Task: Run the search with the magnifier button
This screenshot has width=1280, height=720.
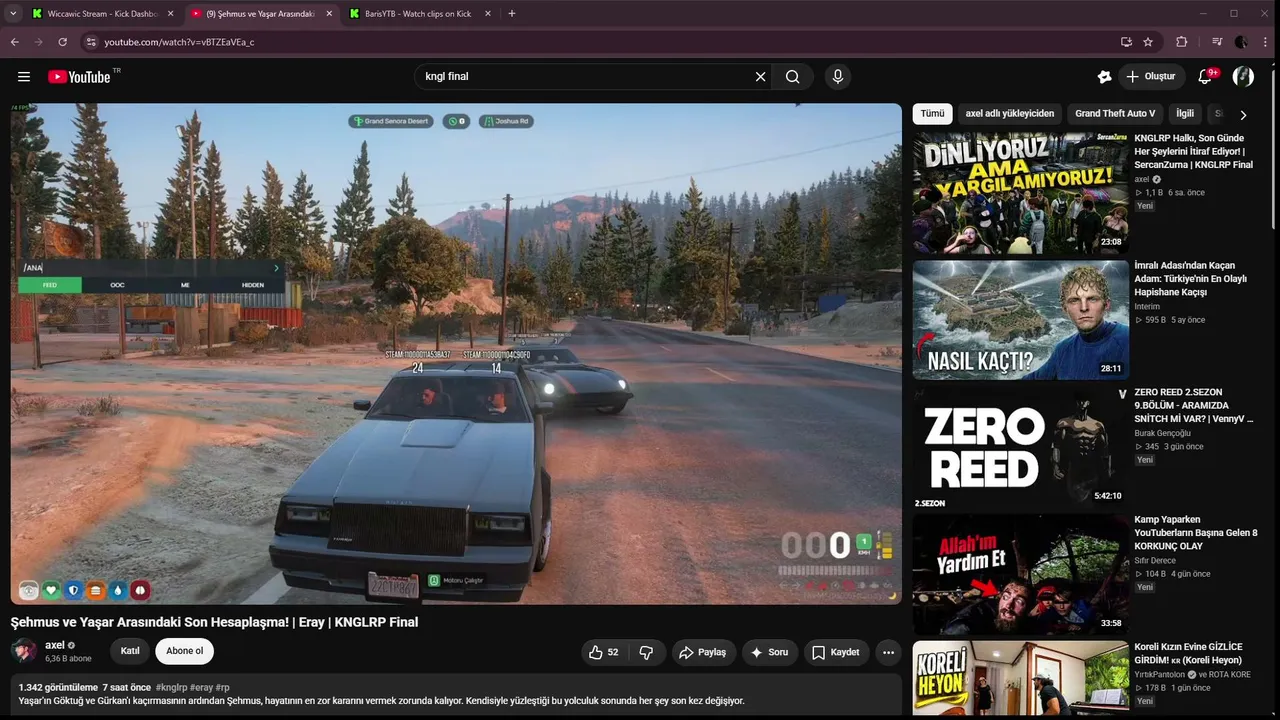Action: [793, 77]
